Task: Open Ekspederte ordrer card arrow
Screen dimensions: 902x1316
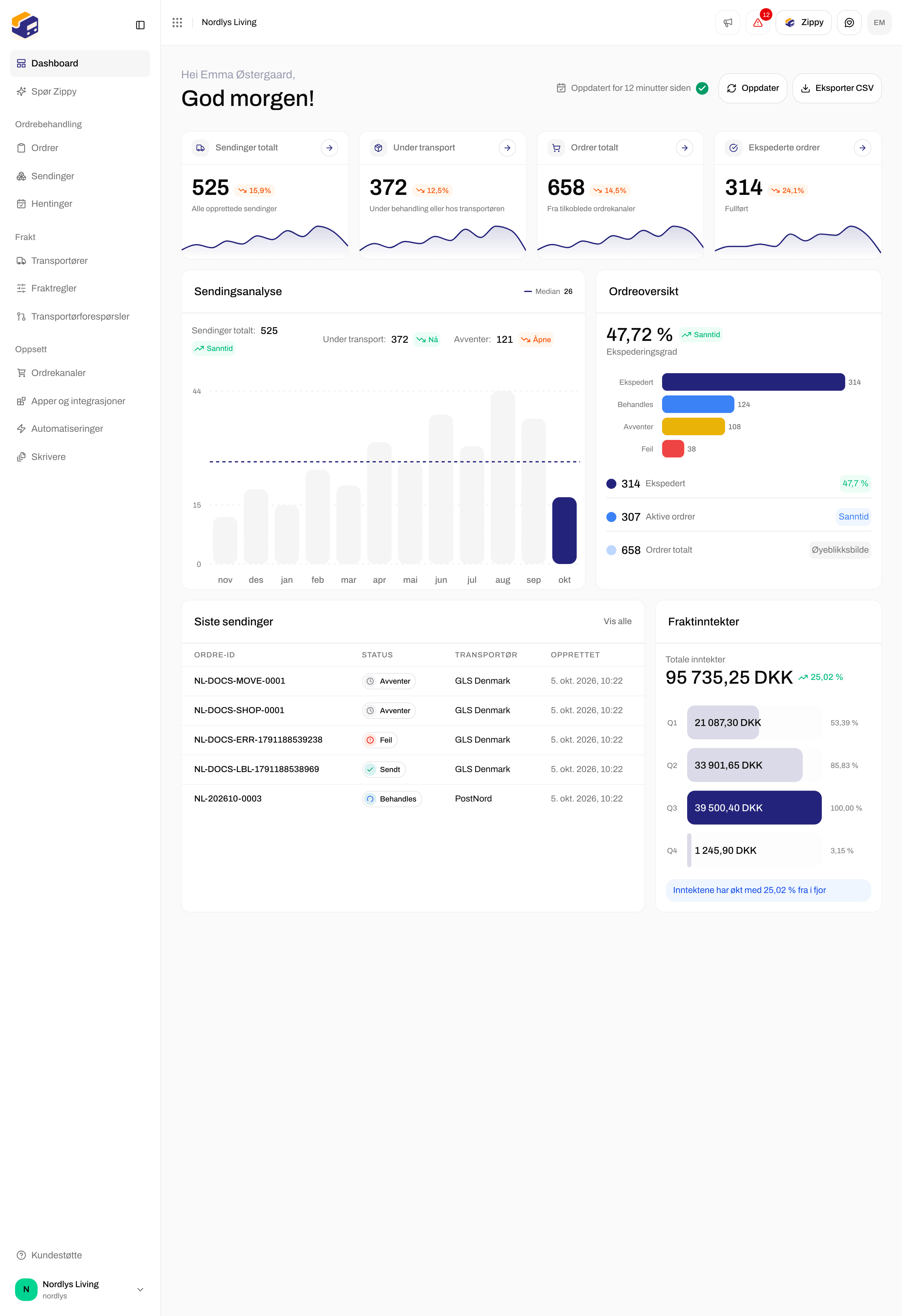Action: click(x=863, y=148)
